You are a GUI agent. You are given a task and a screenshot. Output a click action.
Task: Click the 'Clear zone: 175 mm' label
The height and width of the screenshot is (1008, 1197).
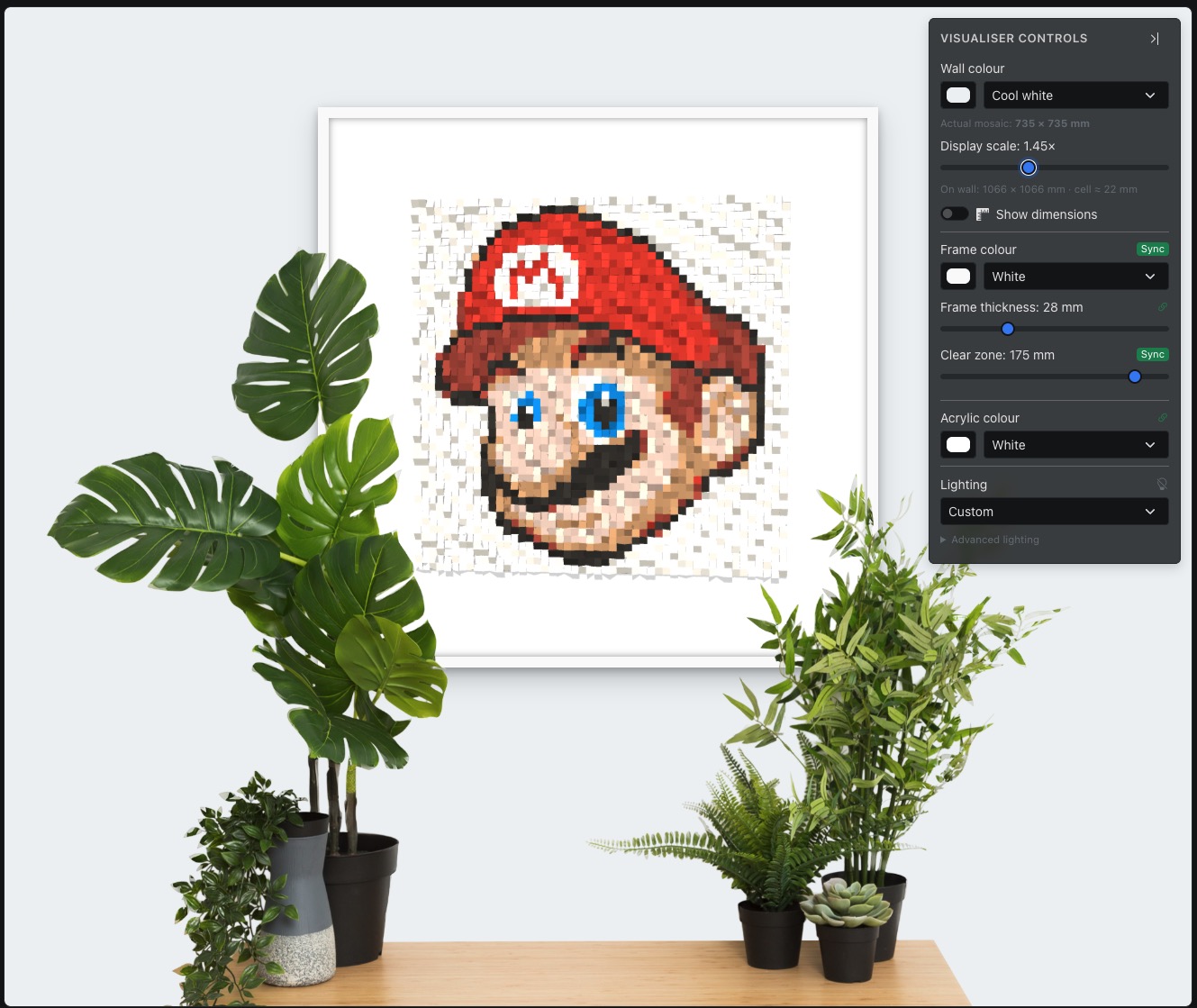tap(997, 355)
